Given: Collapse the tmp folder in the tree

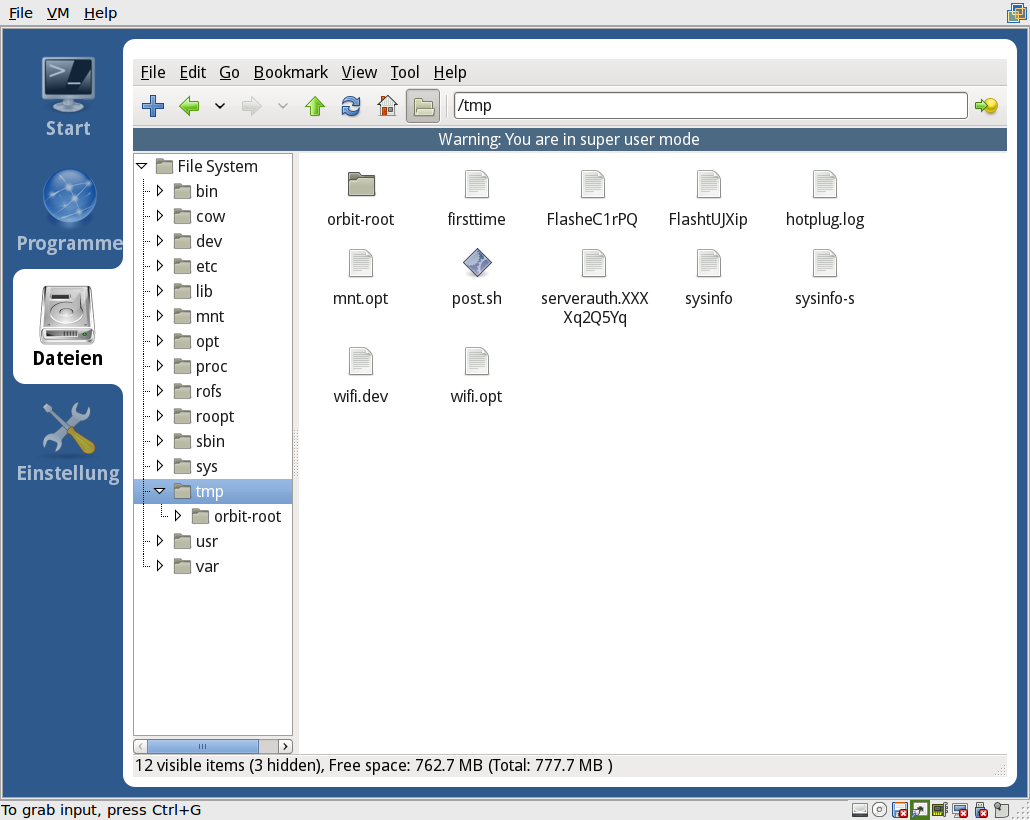Looking at the screenshot, I should pos(159,491).
